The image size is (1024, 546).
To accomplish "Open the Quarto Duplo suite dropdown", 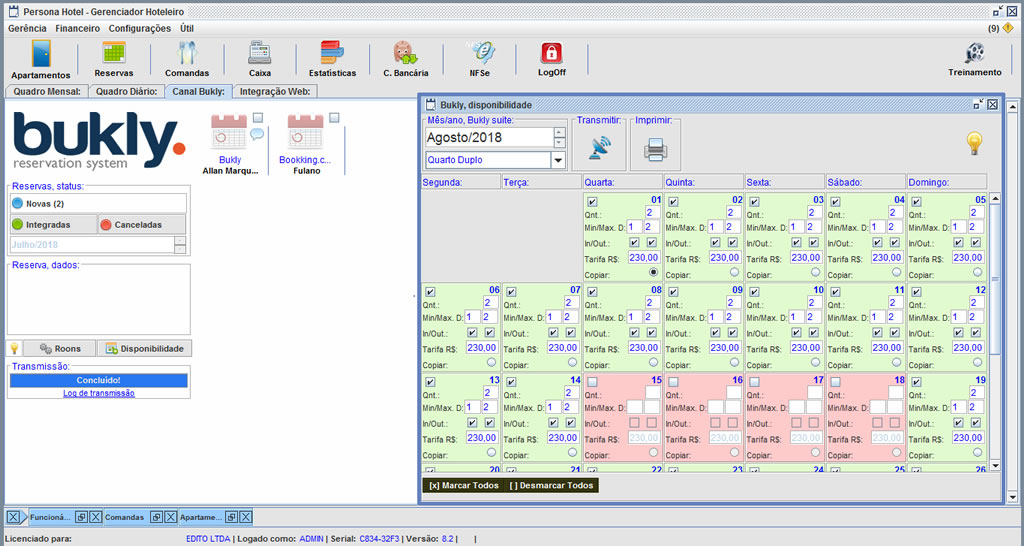I will tap(558, 160).
